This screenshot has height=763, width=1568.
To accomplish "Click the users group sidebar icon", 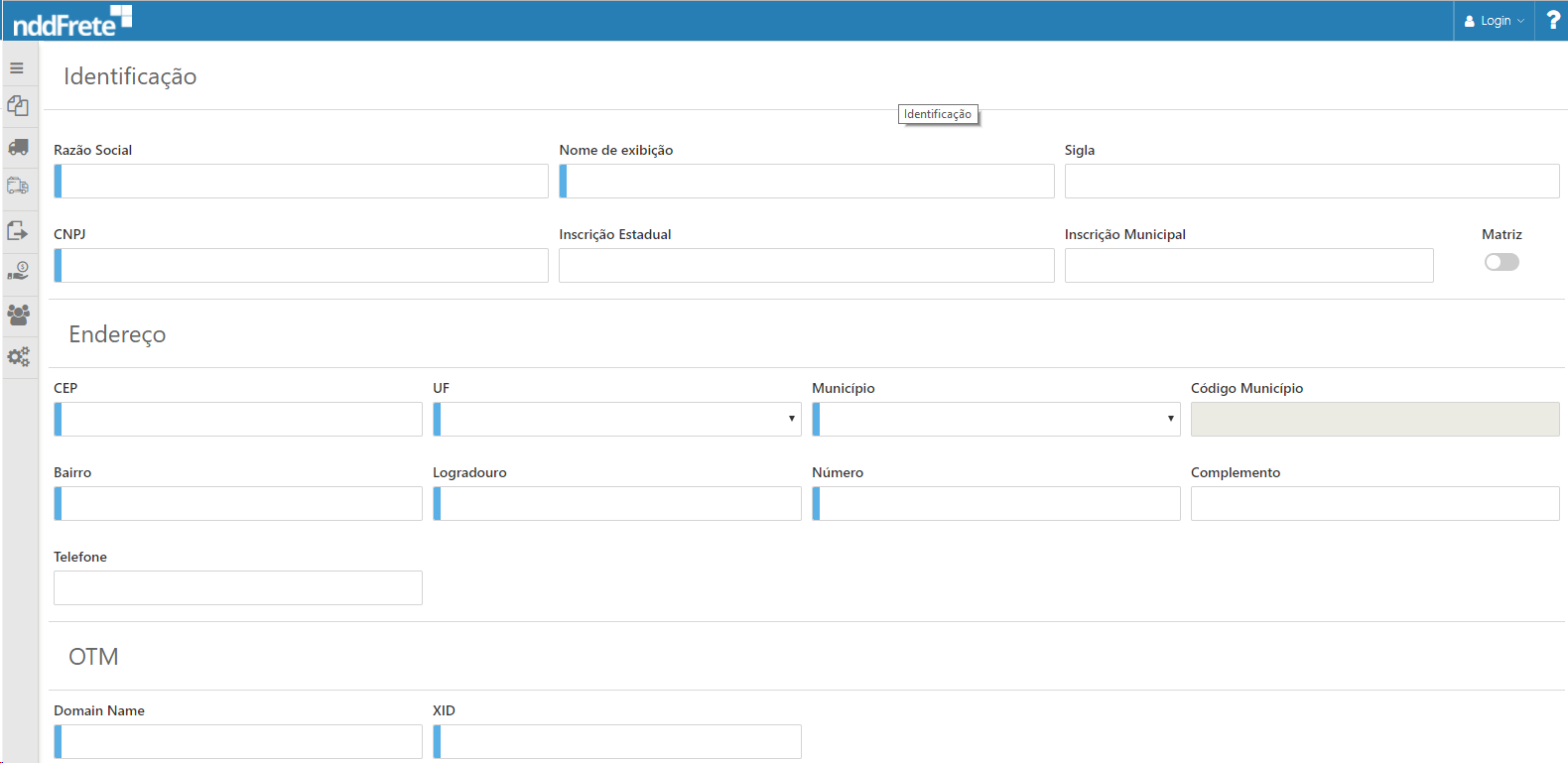I will pos(18,315).
